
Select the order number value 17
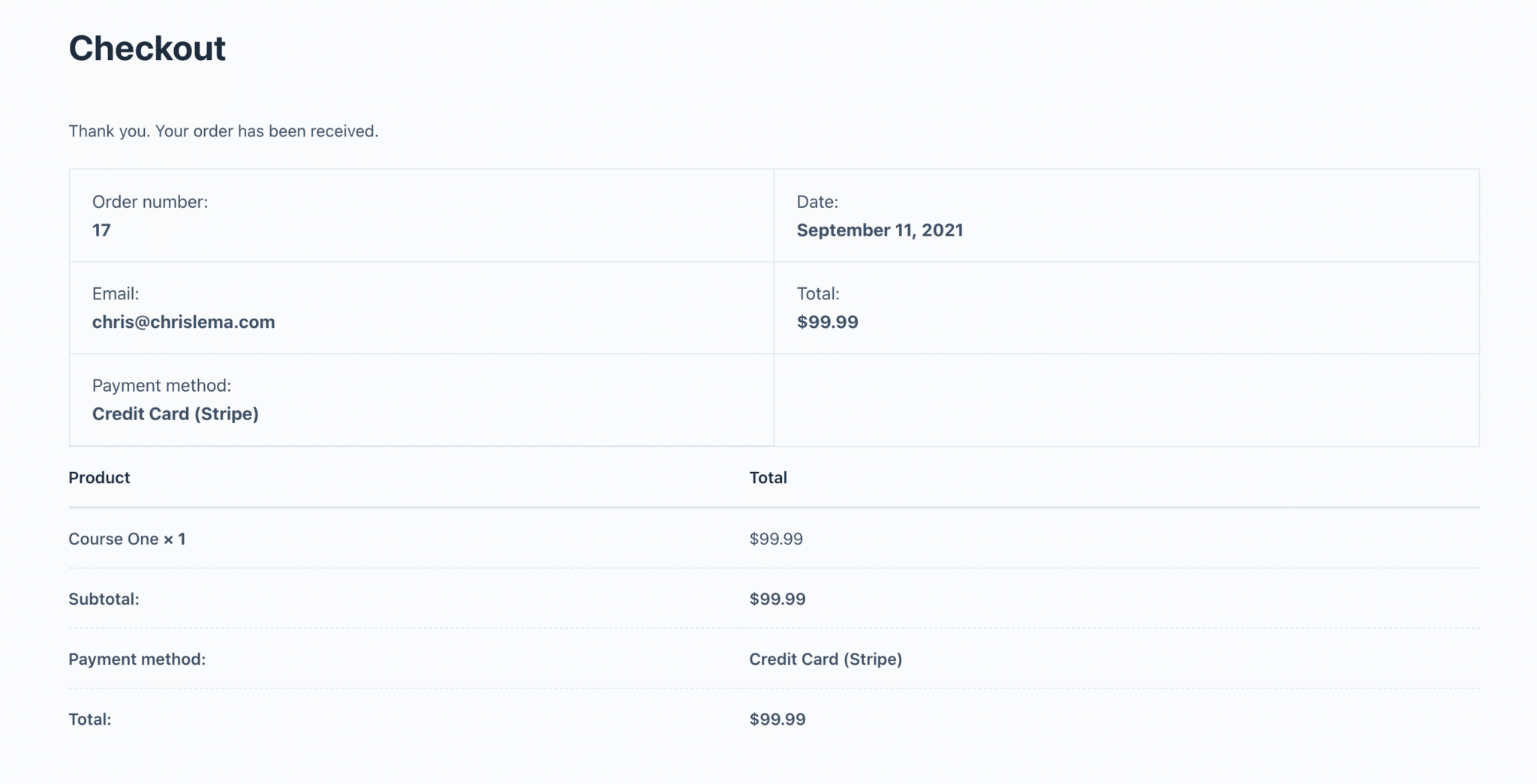[101, 230]
